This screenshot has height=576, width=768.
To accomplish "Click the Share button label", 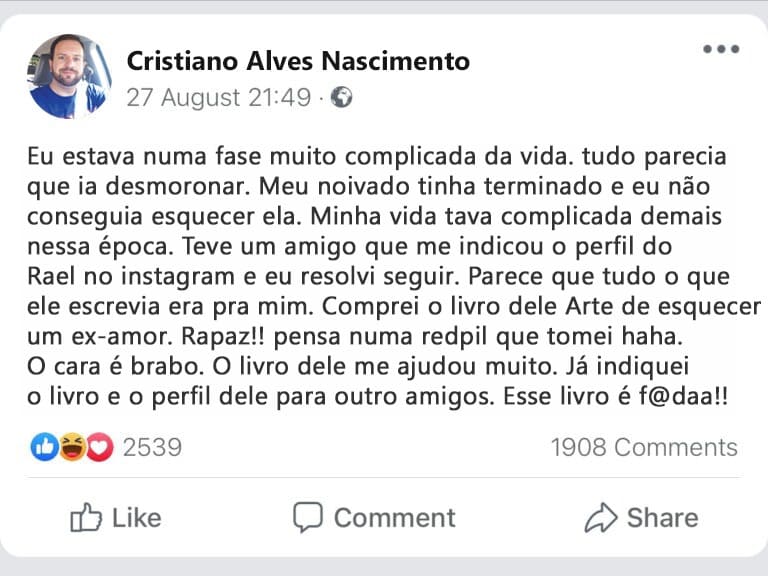I will point(662,517).
